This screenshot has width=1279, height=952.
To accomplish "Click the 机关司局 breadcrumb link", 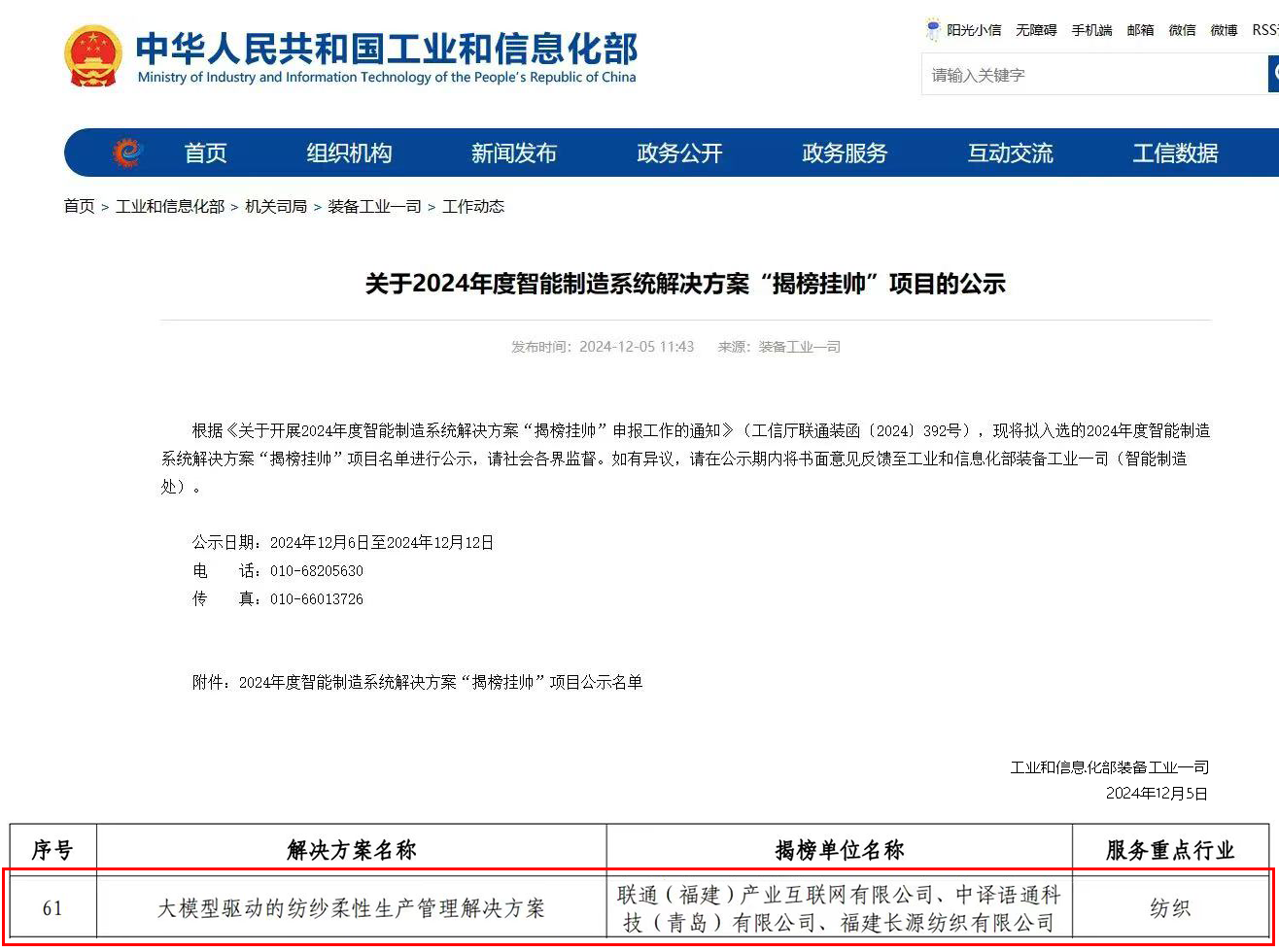I will [x=276, y=206].
